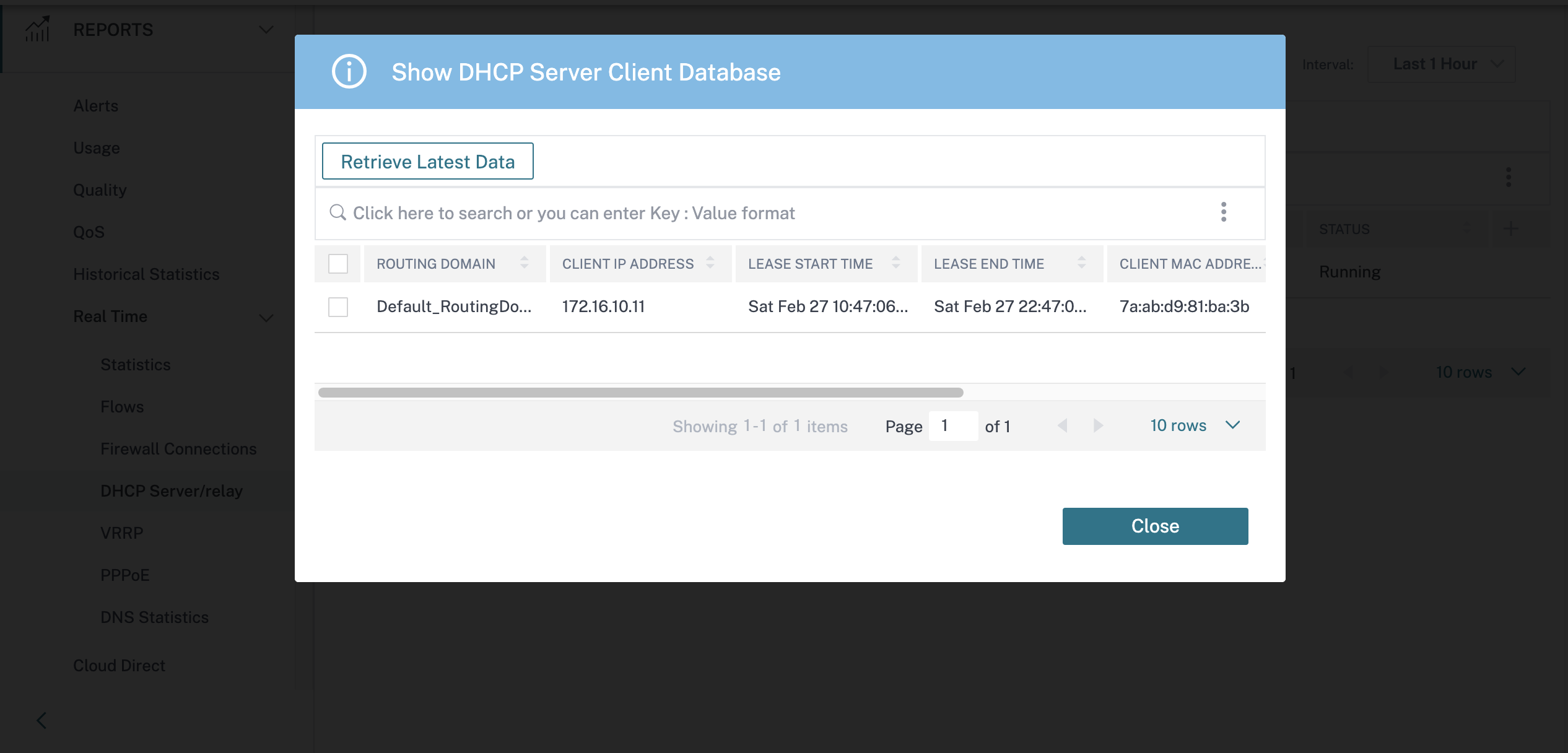Open the search bar kebab menu

tap(1223, 212)
